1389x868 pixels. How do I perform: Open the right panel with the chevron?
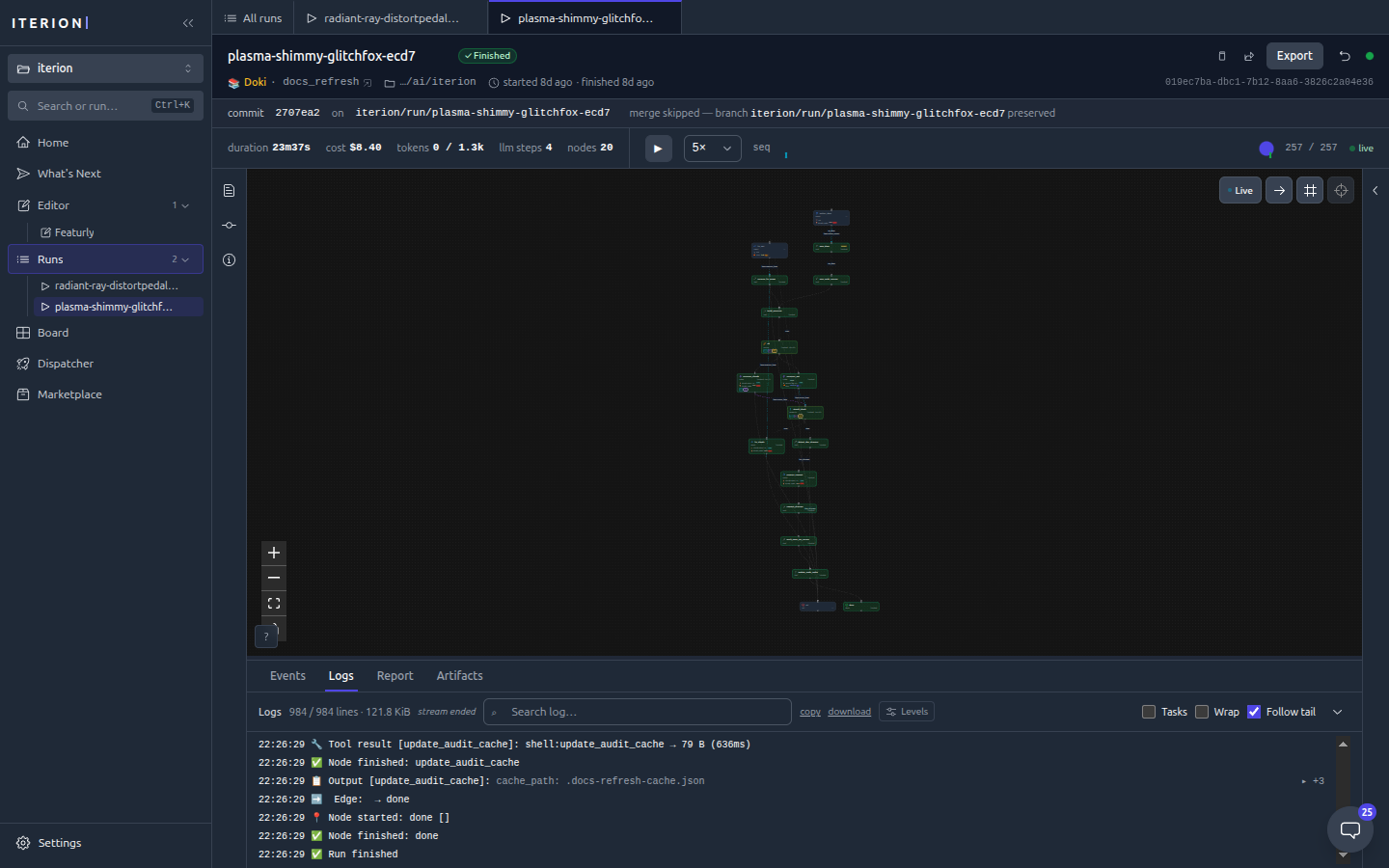point(1375,191)
